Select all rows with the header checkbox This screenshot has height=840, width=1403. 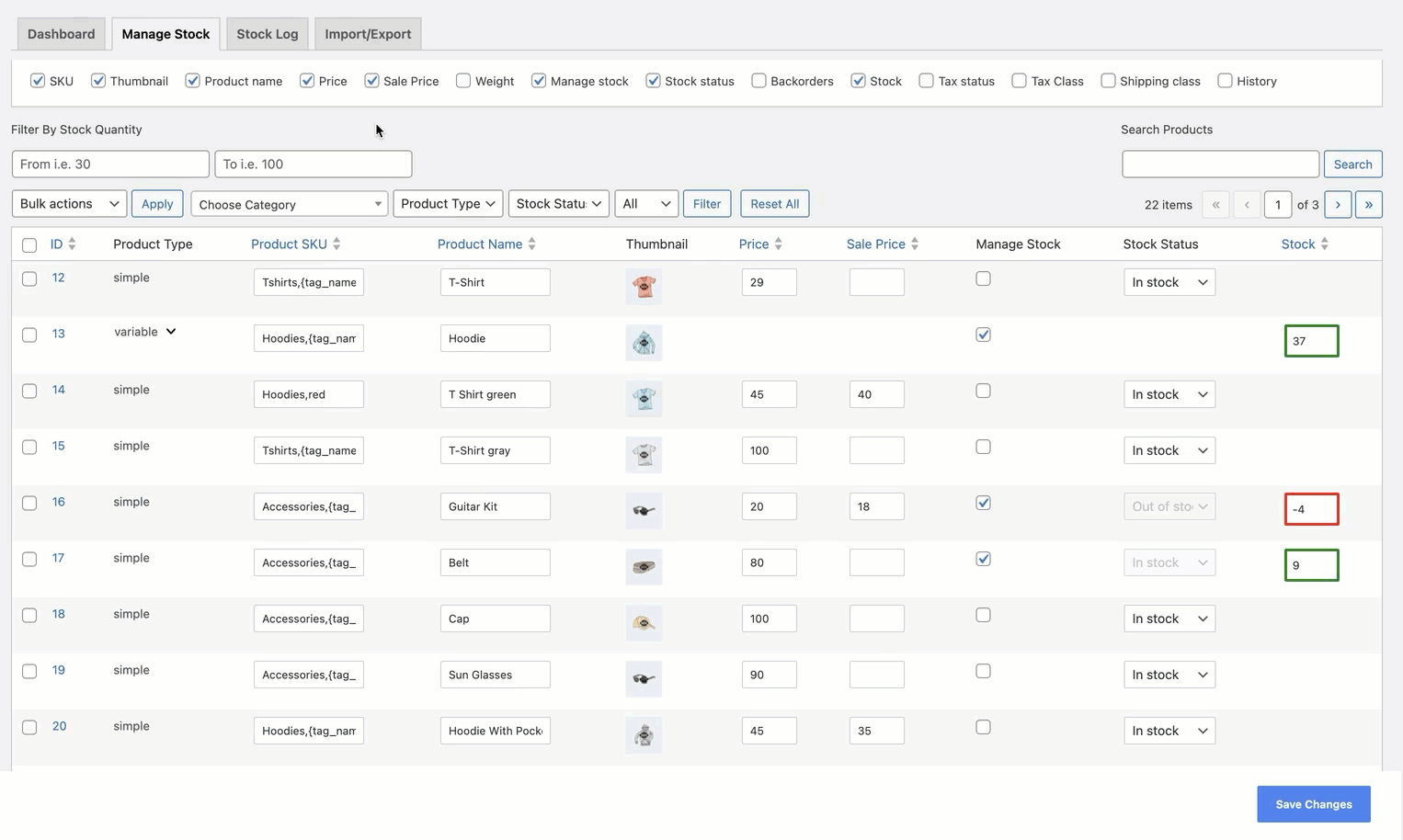(29, 244)
